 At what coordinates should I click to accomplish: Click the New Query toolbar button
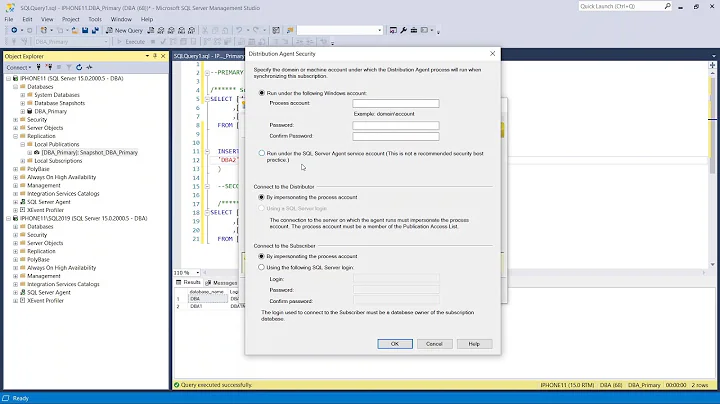coord(124,30)
